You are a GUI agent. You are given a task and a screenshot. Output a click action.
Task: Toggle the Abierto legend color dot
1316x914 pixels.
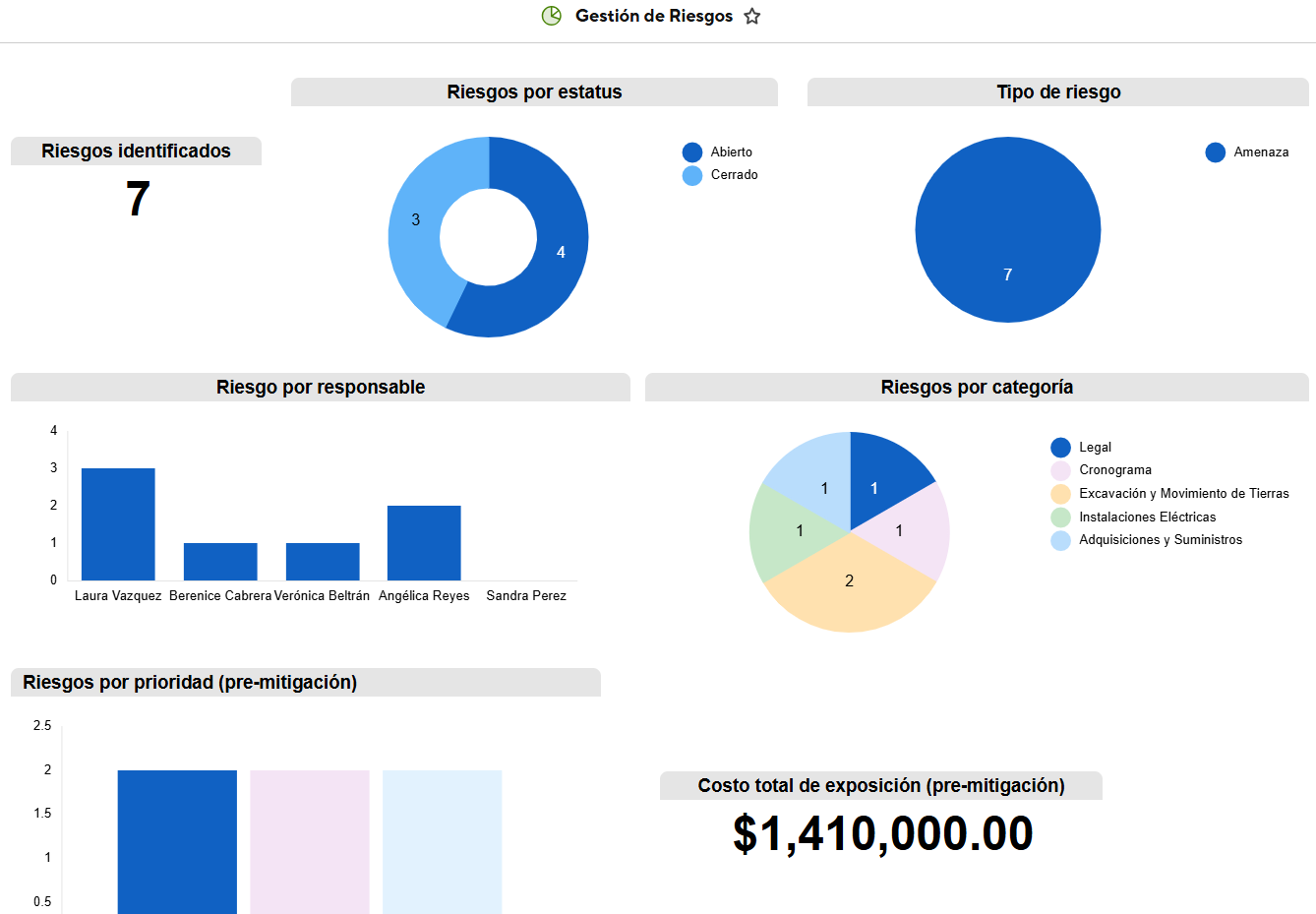point(692,152)
